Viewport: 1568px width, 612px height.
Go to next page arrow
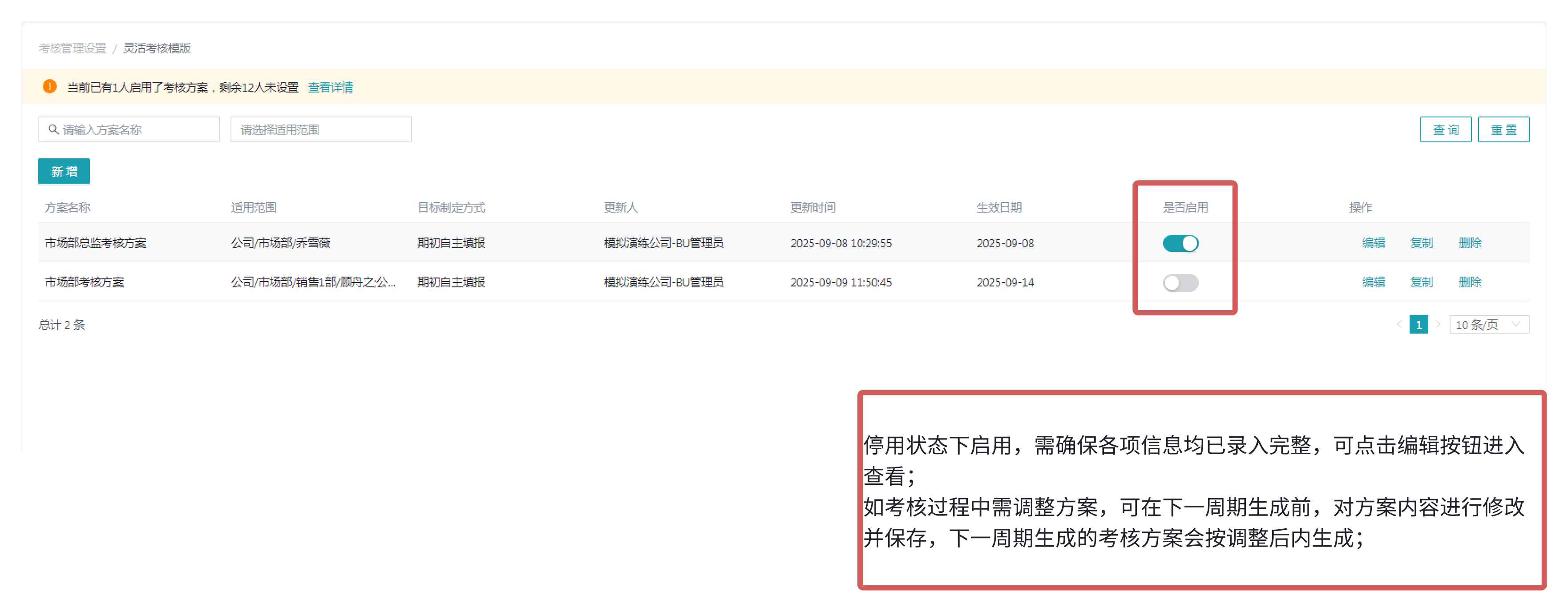coord(1438,325)
